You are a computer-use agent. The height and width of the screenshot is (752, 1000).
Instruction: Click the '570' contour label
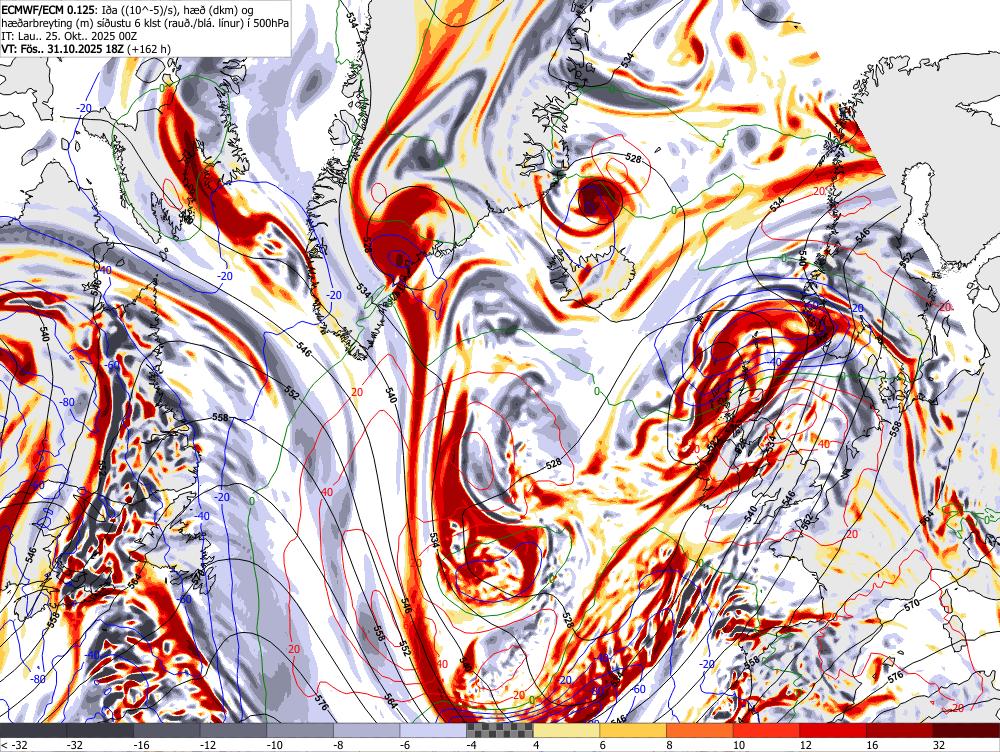912,603
